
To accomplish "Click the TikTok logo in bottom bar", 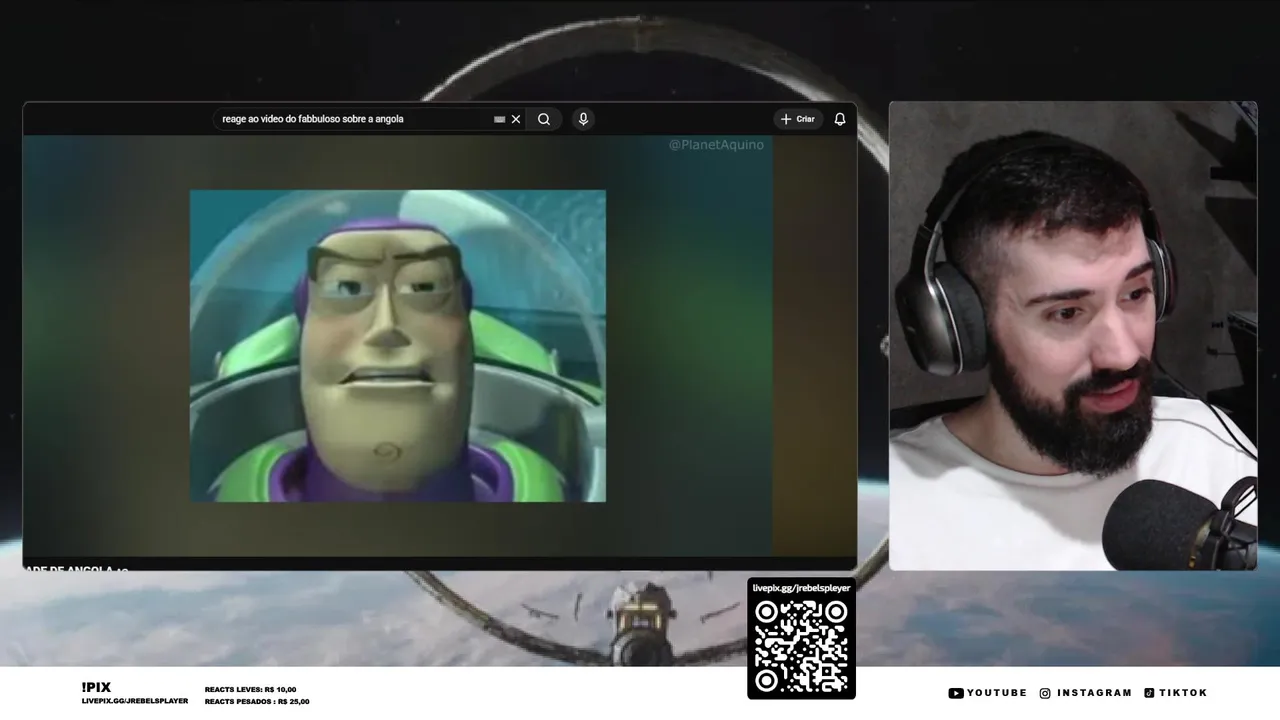I will coord(1149,693).
